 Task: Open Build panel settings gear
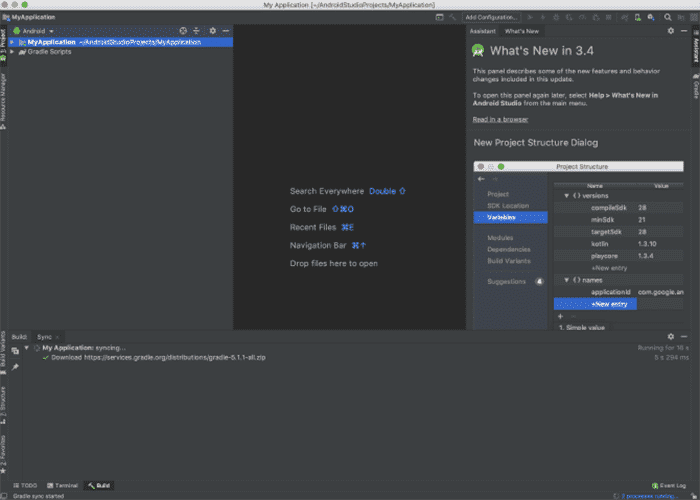point(671,337)
